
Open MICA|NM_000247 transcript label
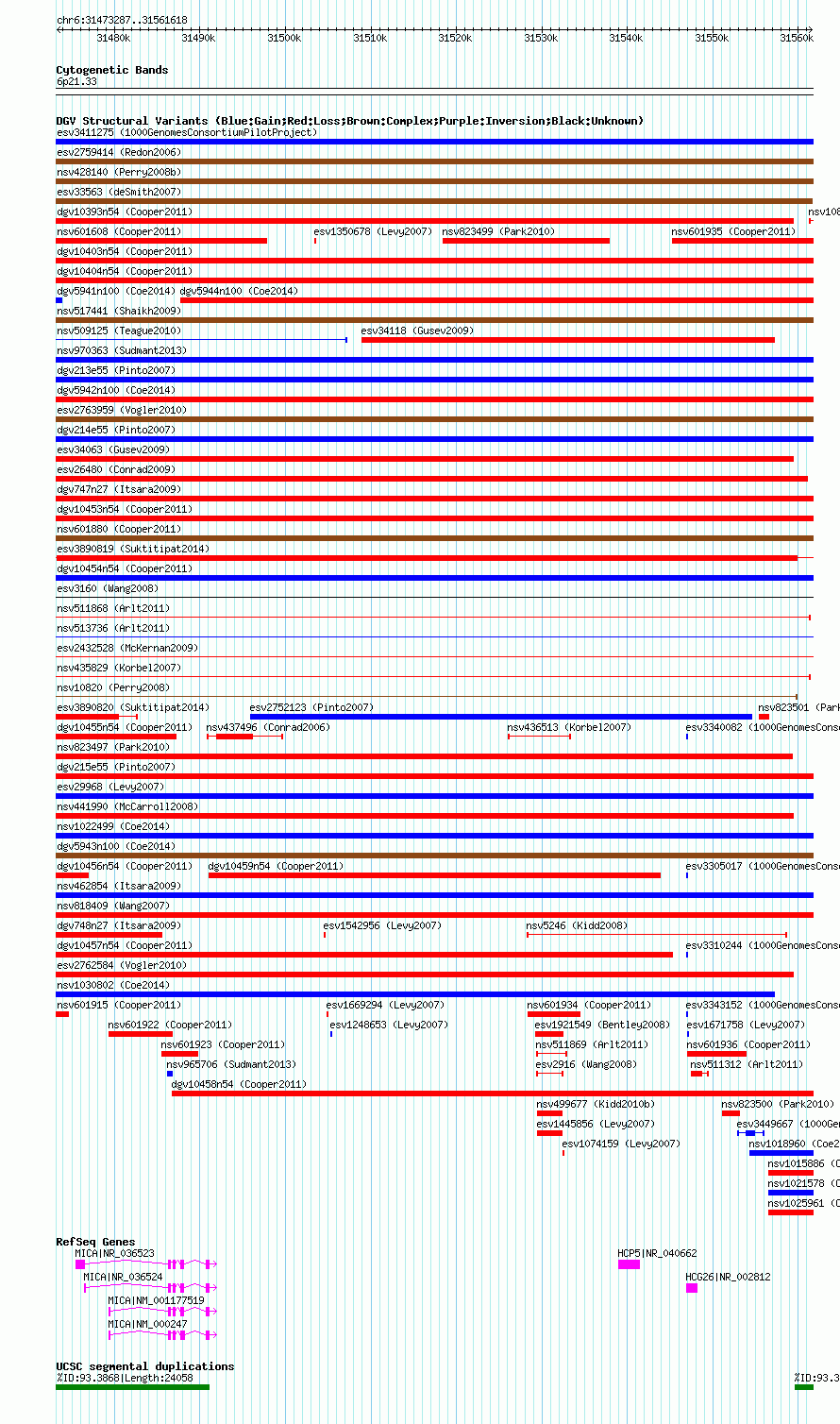click(147, 1324)
